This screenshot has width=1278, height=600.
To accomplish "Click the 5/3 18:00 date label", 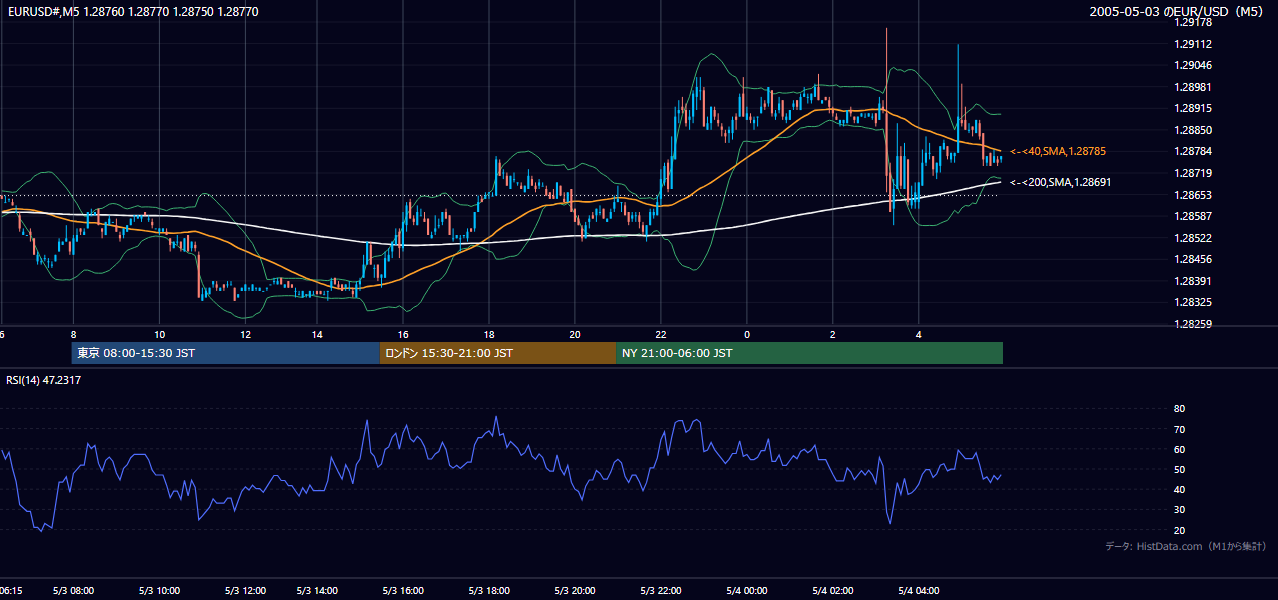I will [489, 591].
